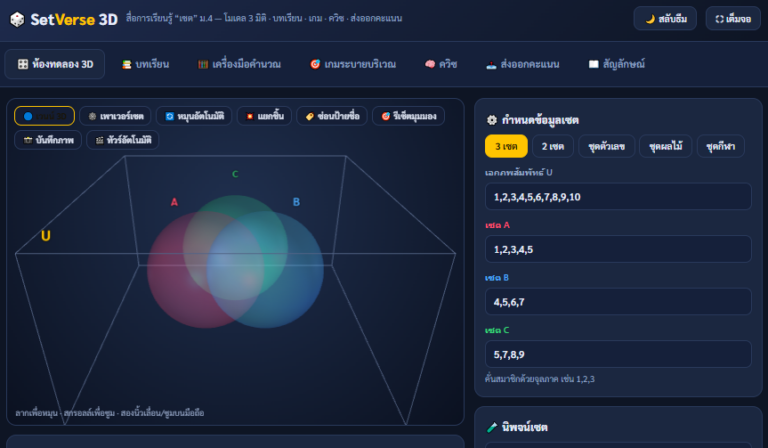Image resolution: width=768 pixels, height=448 pixels.
Task: Click the SetVerse 3D title text
Action: (74, 20)
